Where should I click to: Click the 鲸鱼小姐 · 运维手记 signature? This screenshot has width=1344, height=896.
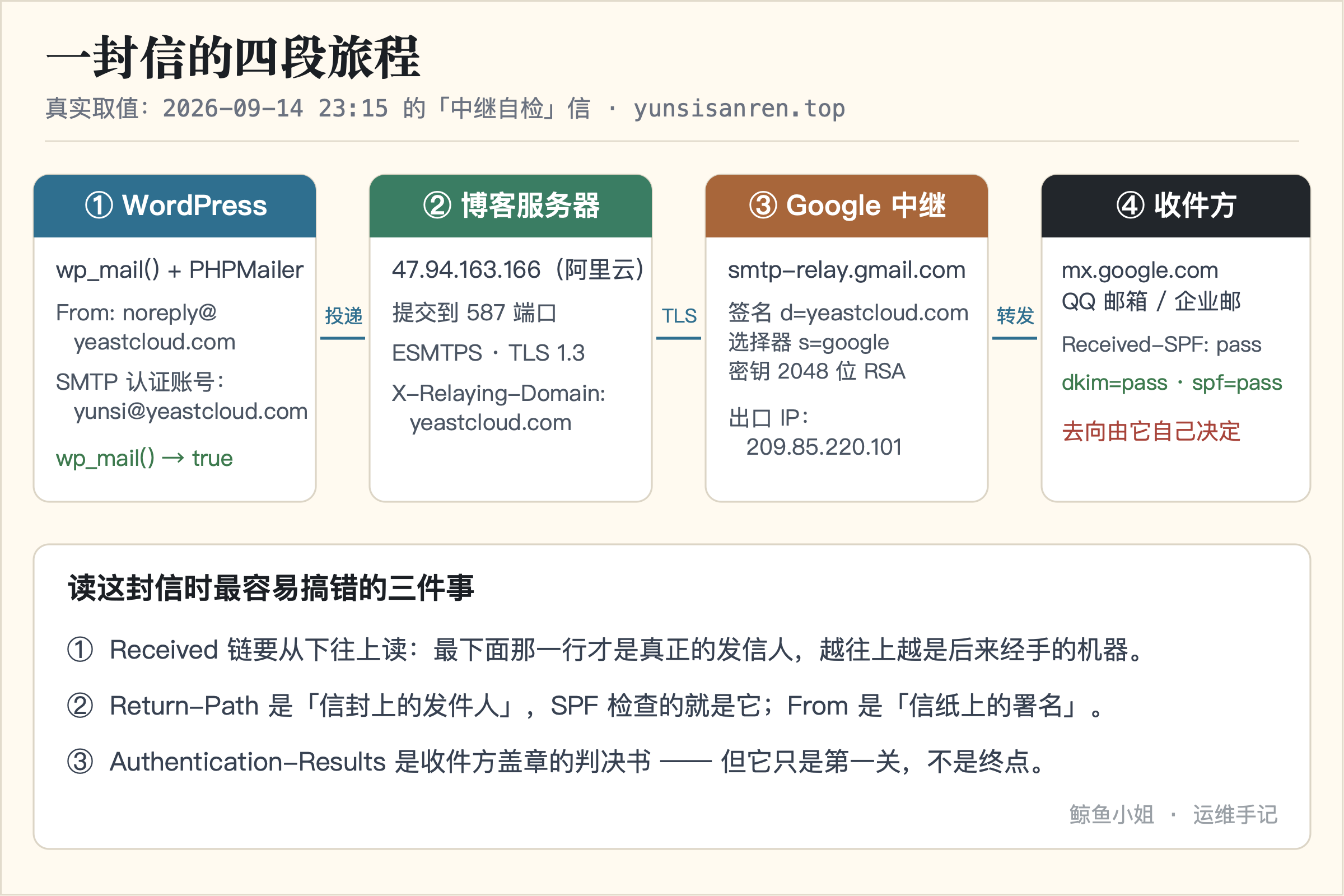tap(1173, 815)
